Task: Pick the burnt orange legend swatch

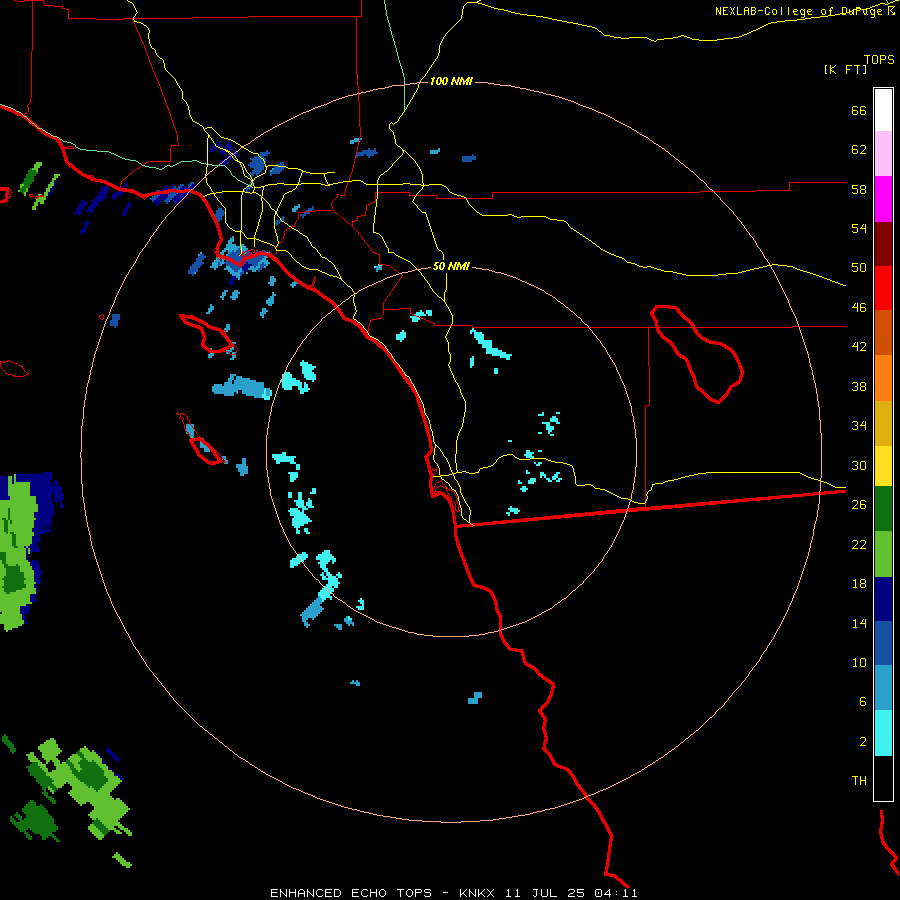Action: point(883,333)
